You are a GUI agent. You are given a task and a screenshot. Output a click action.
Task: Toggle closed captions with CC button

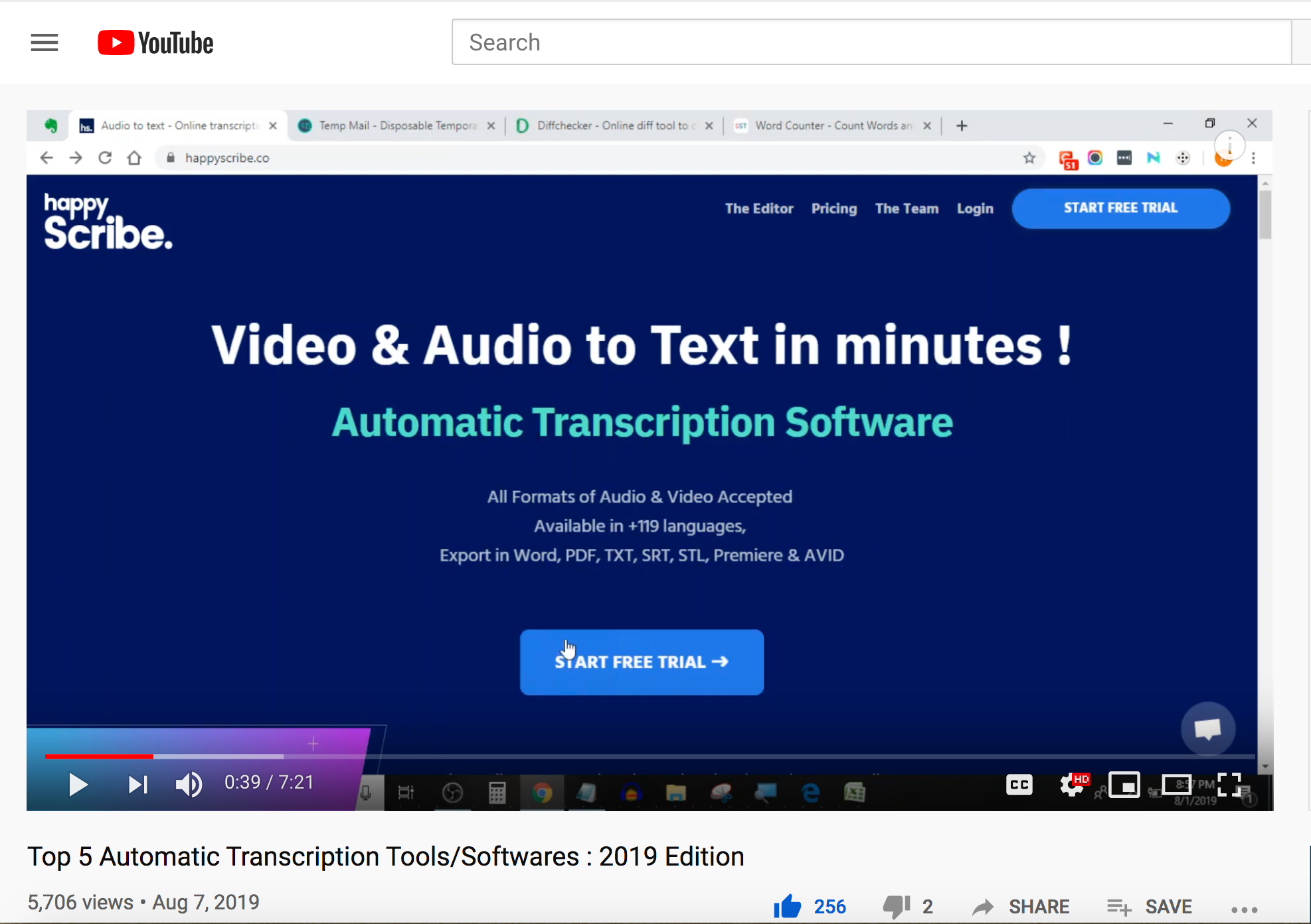point(1019,785)
